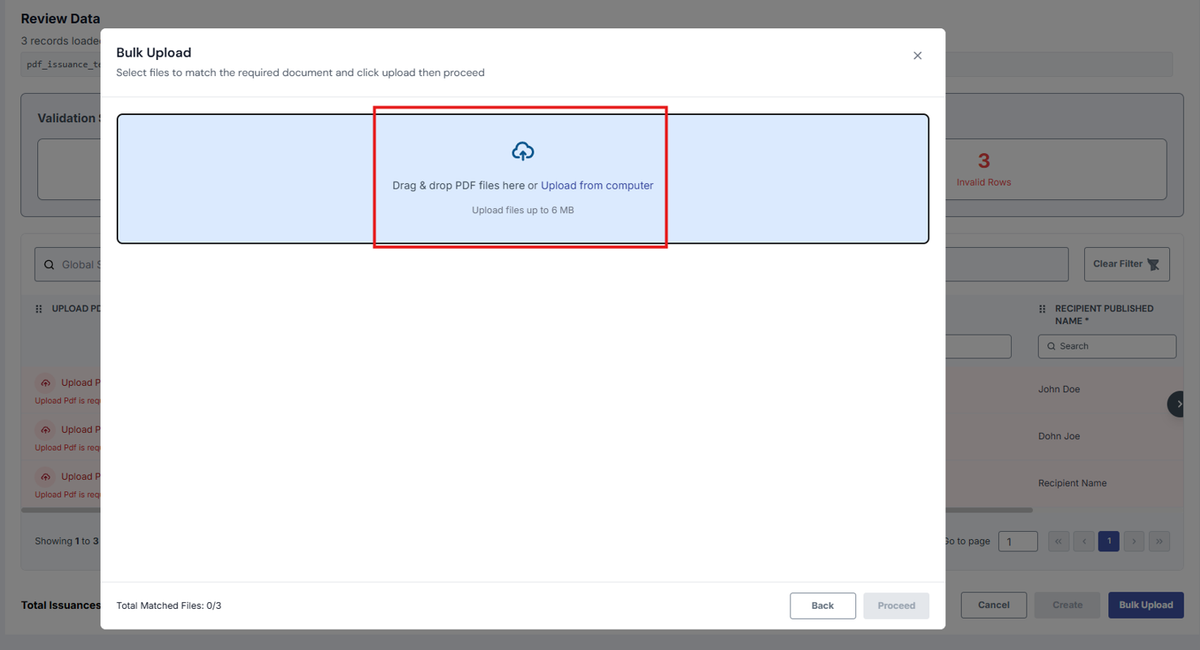Click the Go to page input field
Screen dimensions: 1200x650
pyautogui.click(x=1018, y=542)
